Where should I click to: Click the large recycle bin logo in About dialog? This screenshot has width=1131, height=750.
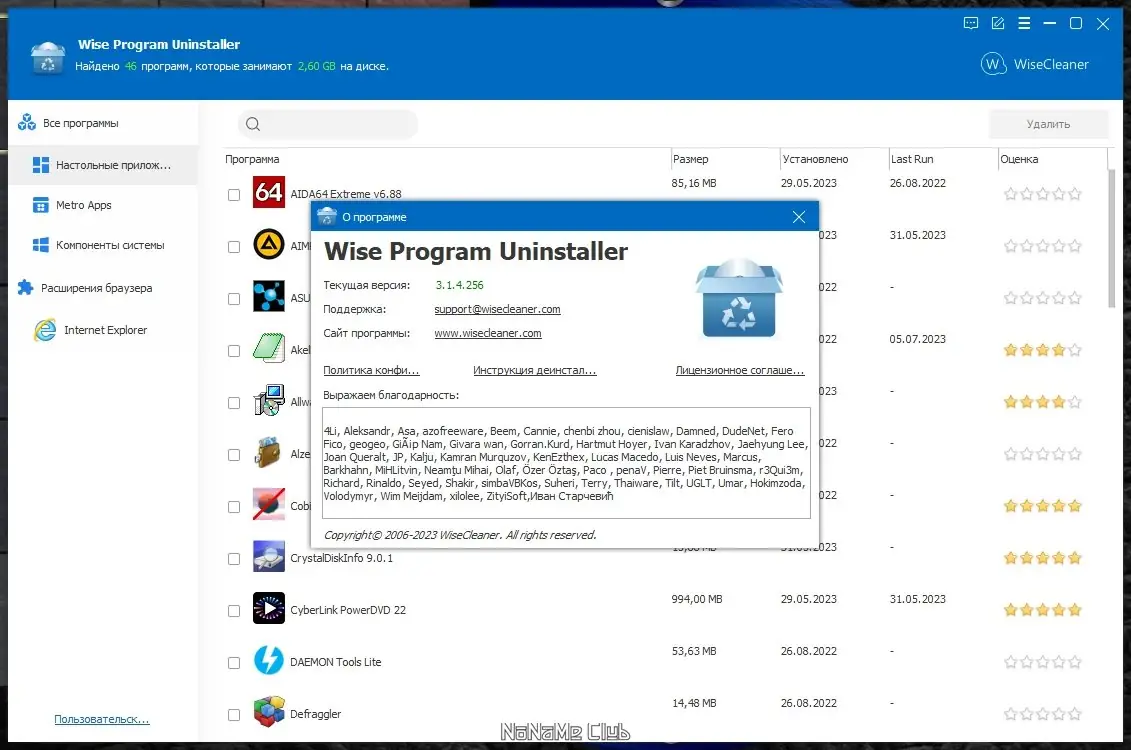coord(739,298)
